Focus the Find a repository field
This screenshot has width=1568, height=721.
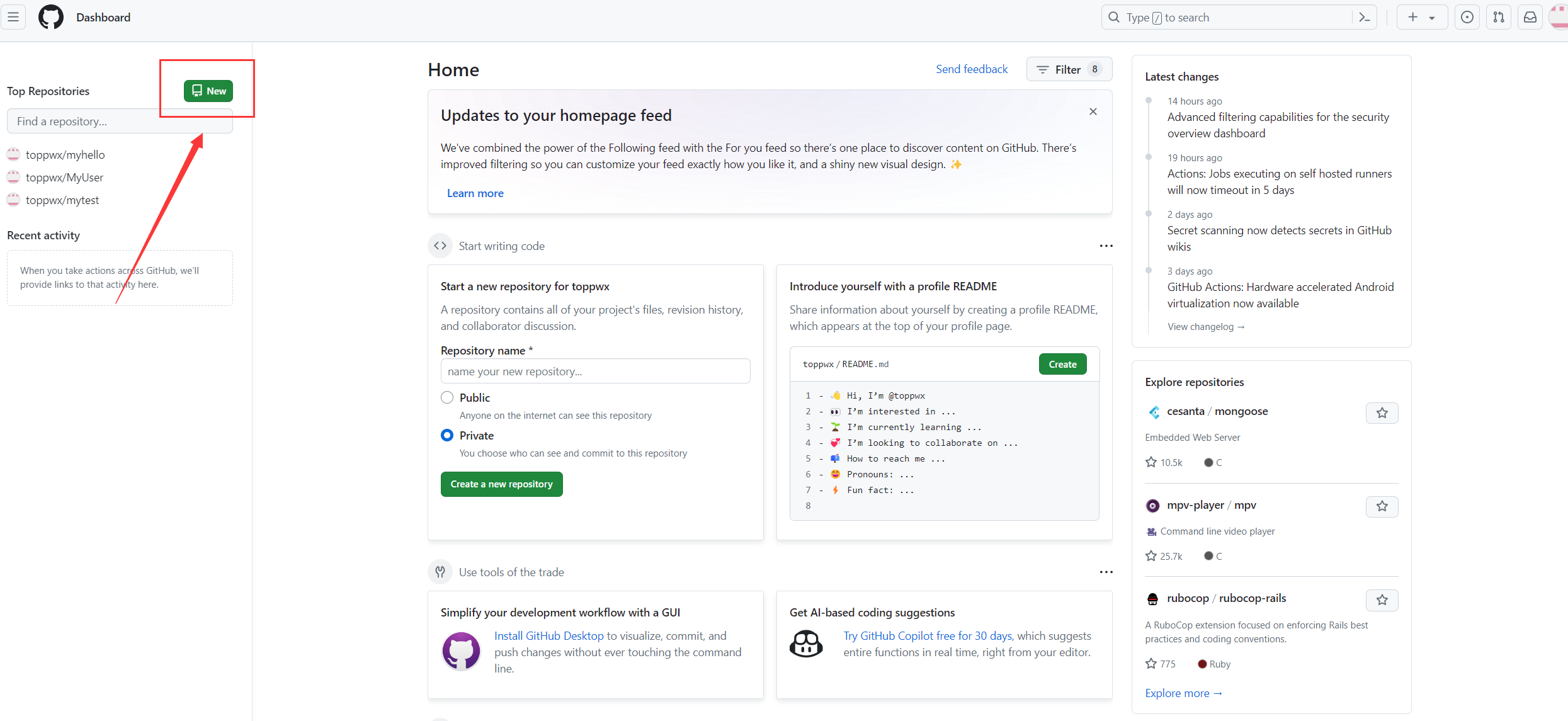click(120, 121)
